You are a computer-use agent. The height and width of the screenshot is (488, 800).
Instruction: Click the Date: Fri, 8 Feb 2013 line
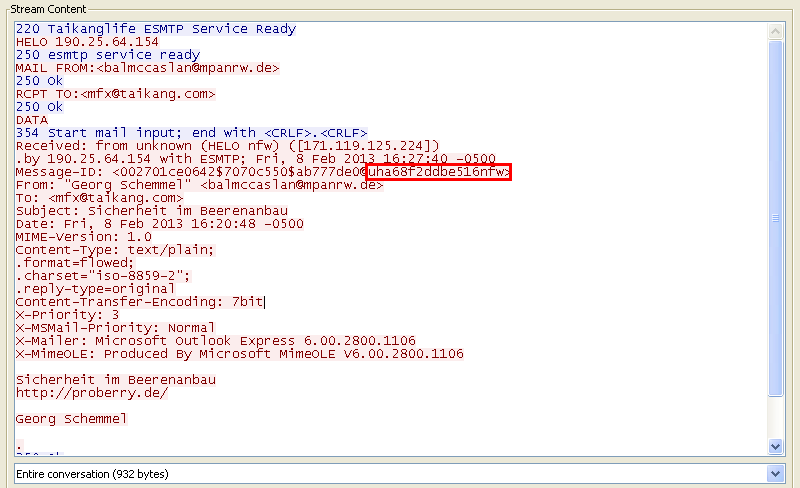point(159,224)
